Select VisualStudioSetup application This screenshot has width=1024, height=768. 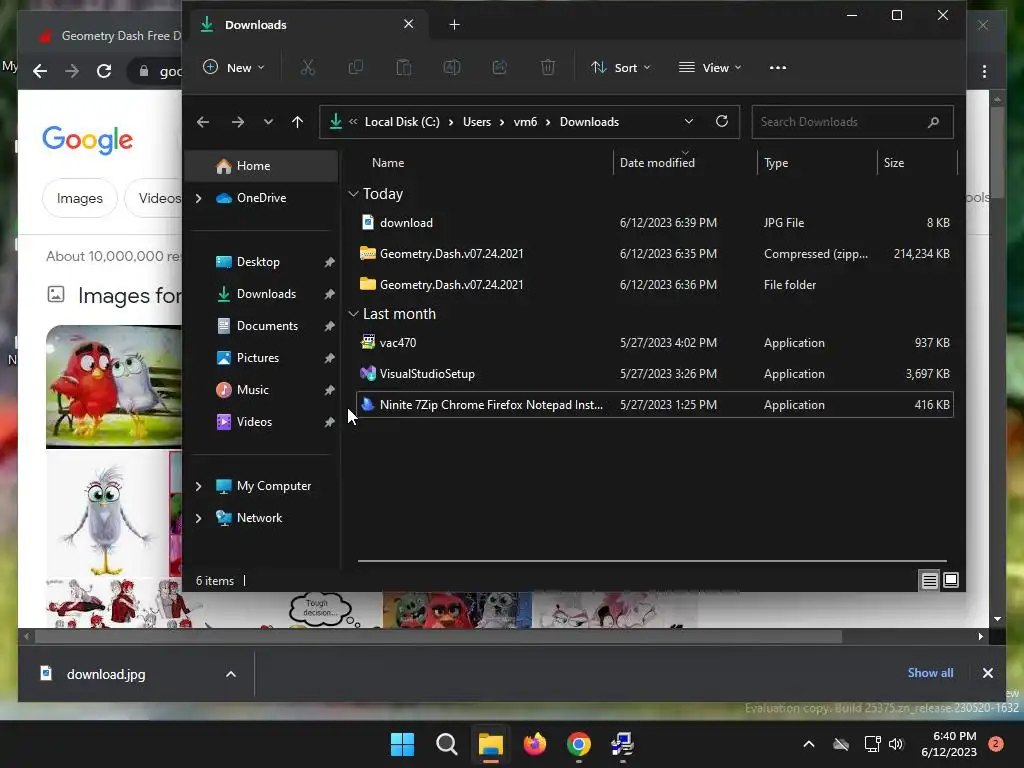click(654, 374)
